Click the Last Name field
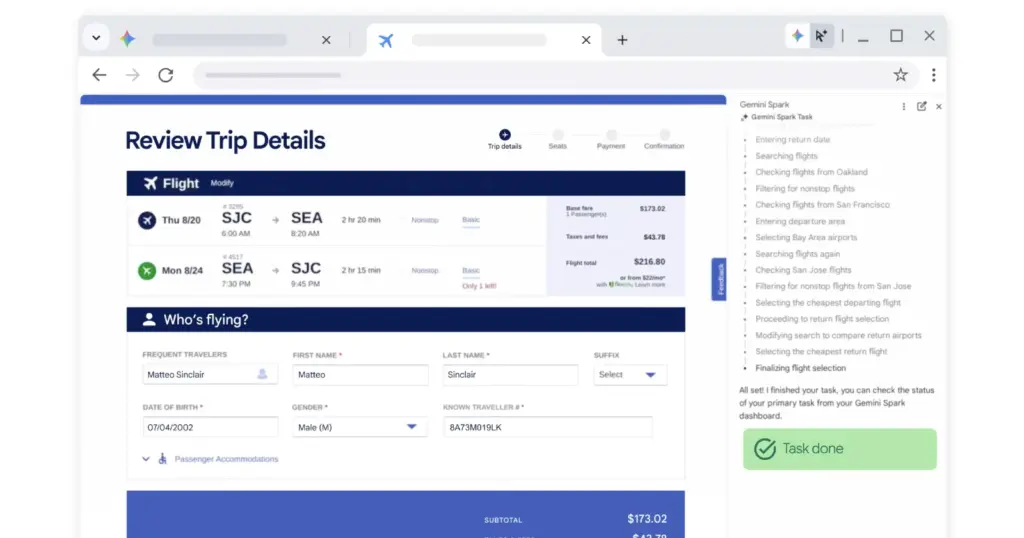 [x=510, y=375]
